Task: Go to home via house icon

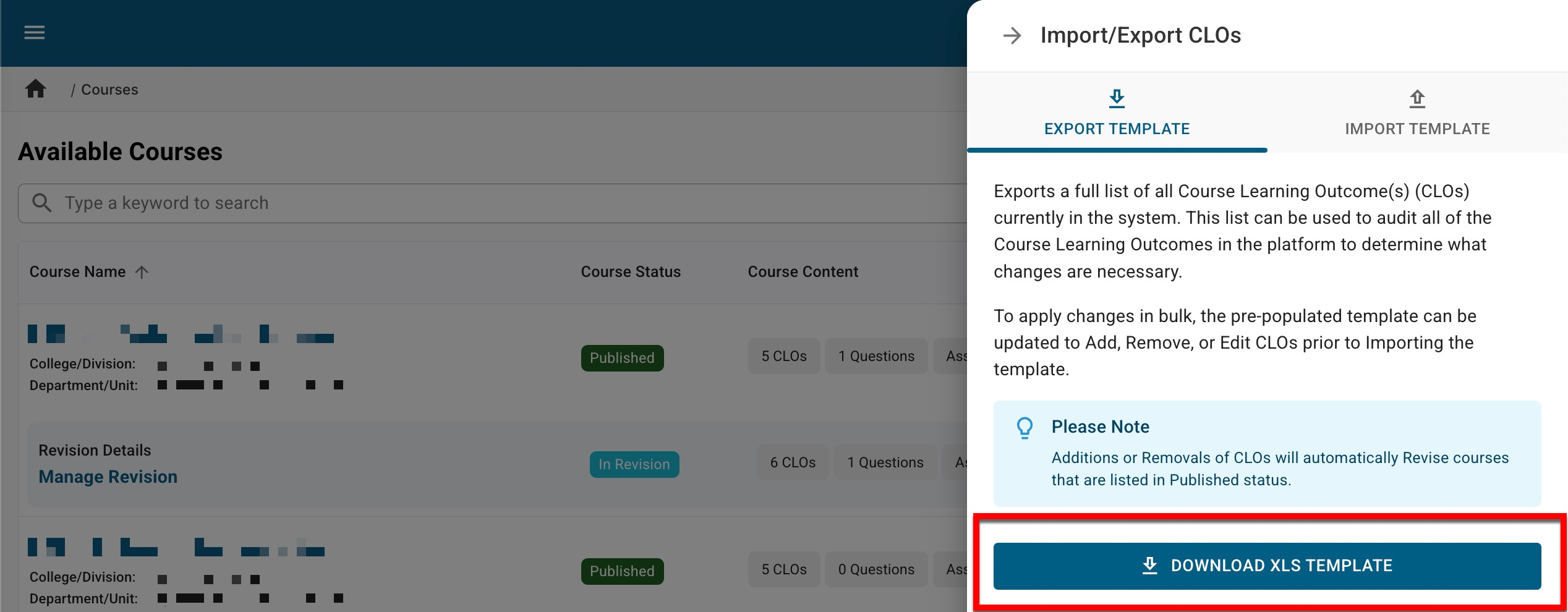Action: pyautogui.click(x=35, y=90)
